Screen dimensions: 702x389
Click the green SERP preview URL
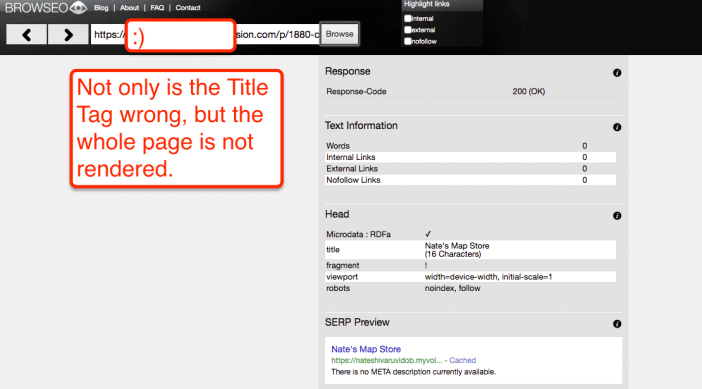click(x=387, y=360)
